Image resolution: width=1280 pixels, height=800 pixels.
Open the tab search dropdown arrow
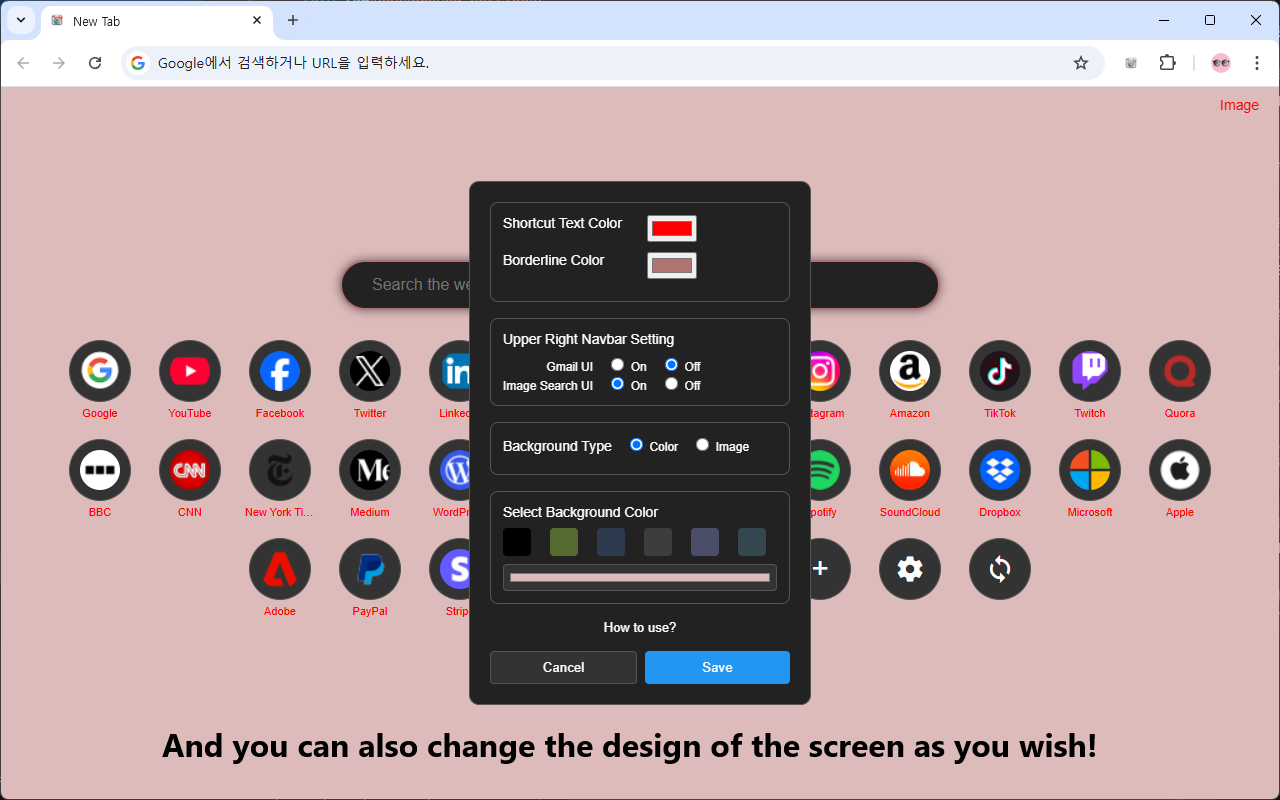[x=20, y=20]
